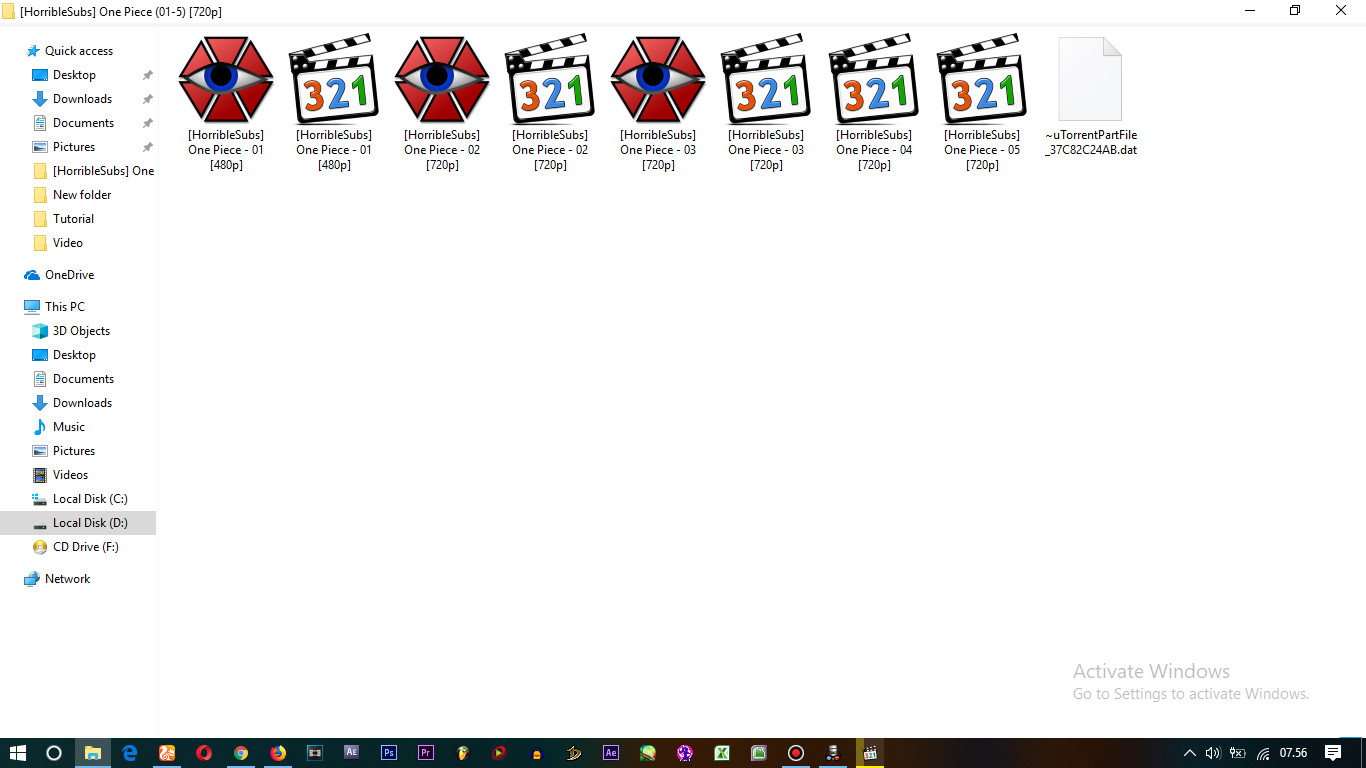The height and width of the screenshot is (768, 1366).
Task: Open Quick access in the navigation pane
Action: point(69,51)
